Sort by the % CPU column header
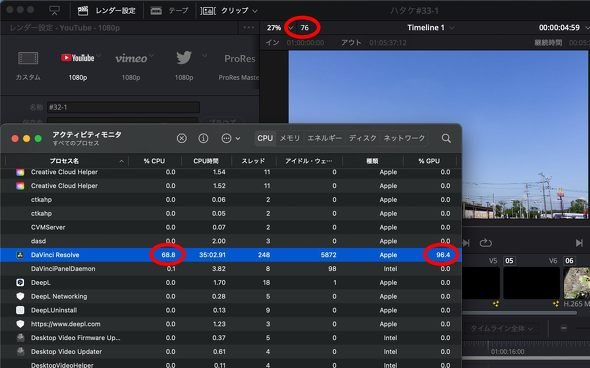The image size is (590, 368). tap(154, 161)
